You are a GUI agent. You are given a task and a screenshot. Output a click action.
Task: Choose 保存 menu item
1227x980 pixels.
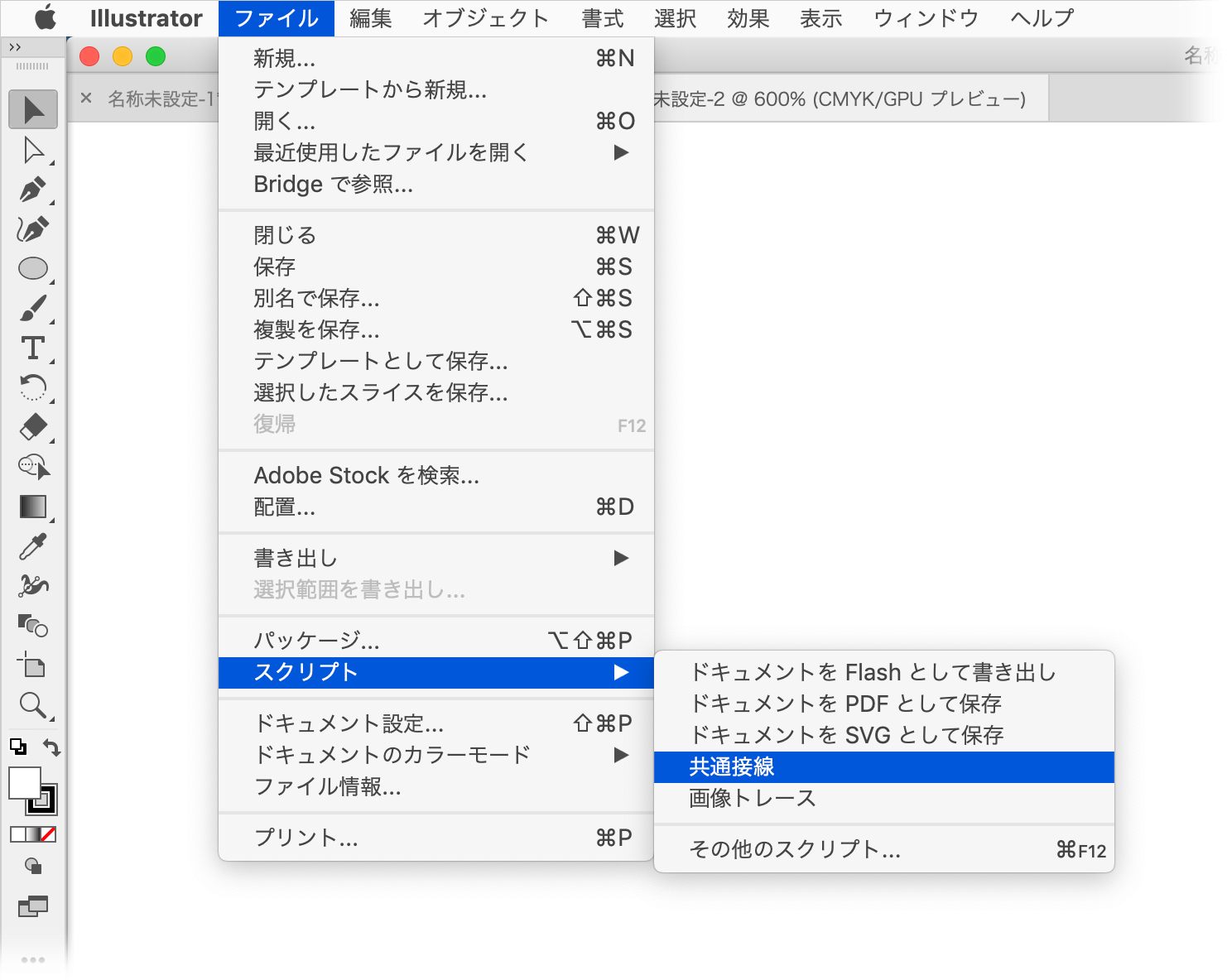(x=436, y=267)
